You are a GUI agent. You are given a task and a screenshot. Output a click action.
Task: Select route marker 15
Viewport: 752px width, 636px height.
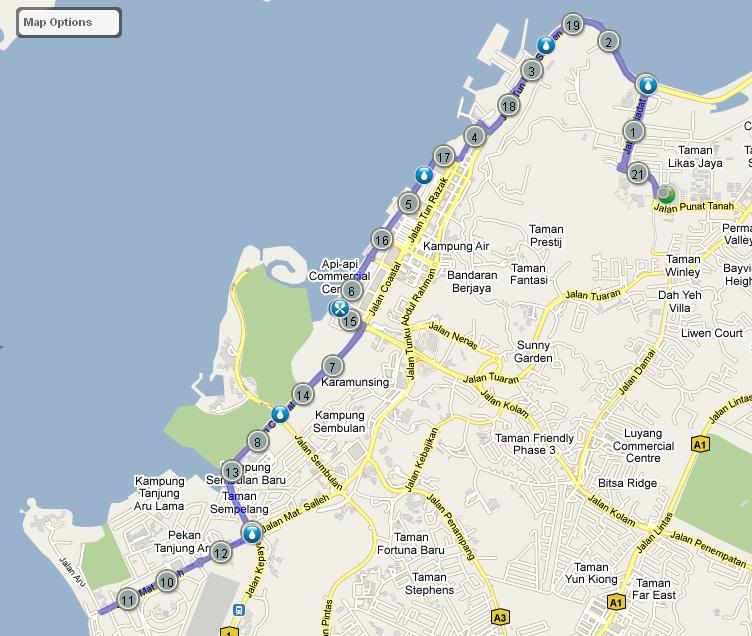(351, 321)
